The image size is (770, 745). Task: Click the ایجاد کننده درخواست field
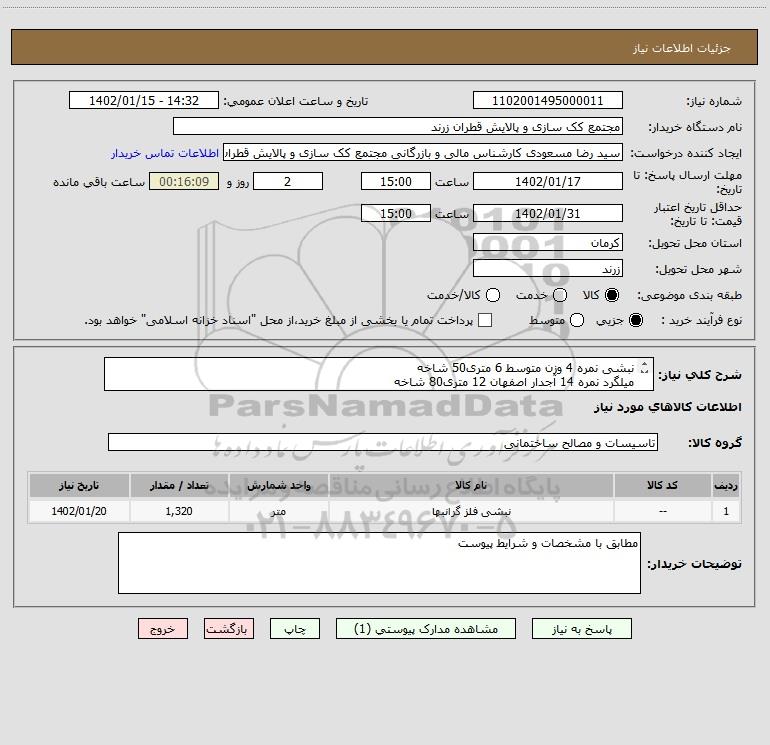click(423, 152)
